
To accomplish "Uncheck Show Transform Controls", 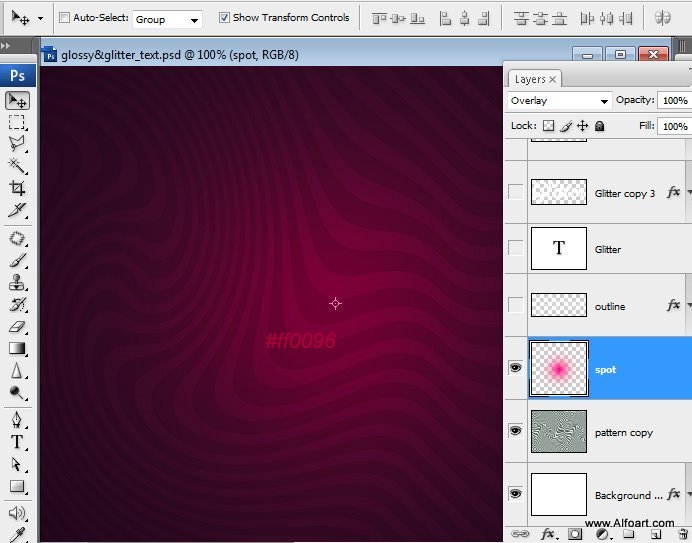I will 224,18.
